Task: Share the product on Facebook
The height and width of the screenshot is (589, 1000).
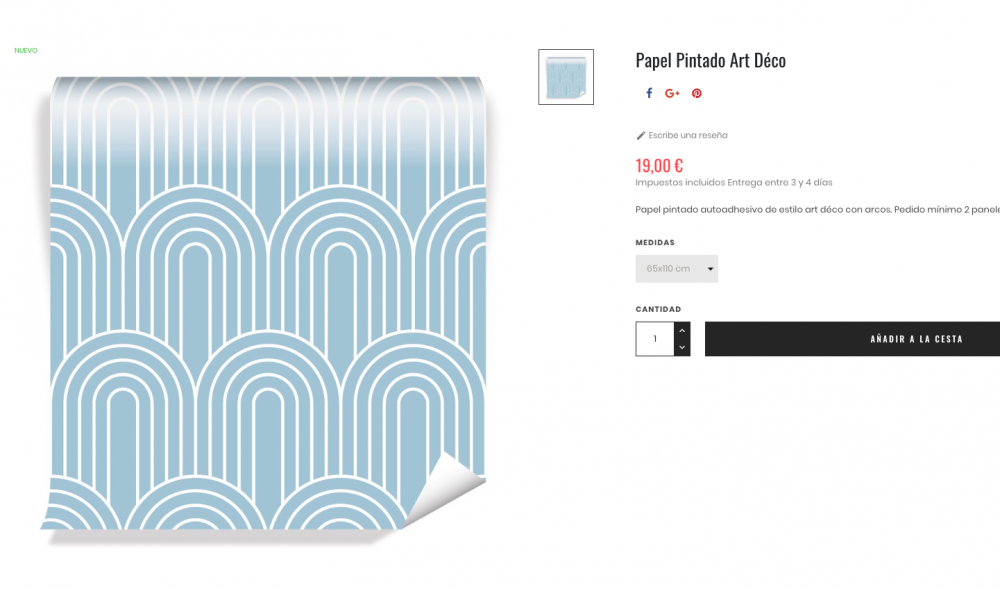Action: tap(649, 93)
